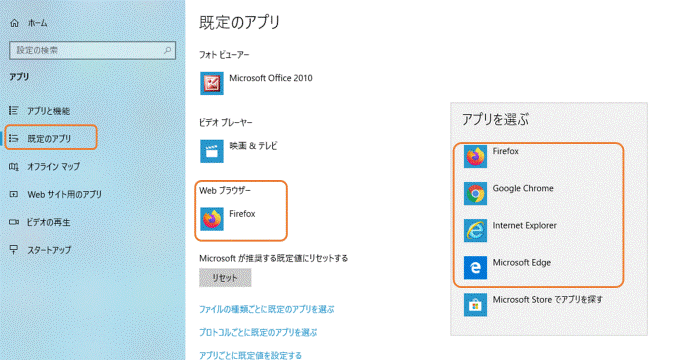Click the 設定の検索 search field
Image resolution: width=680 pixels, height=360 pixels.
pos(92,50)
